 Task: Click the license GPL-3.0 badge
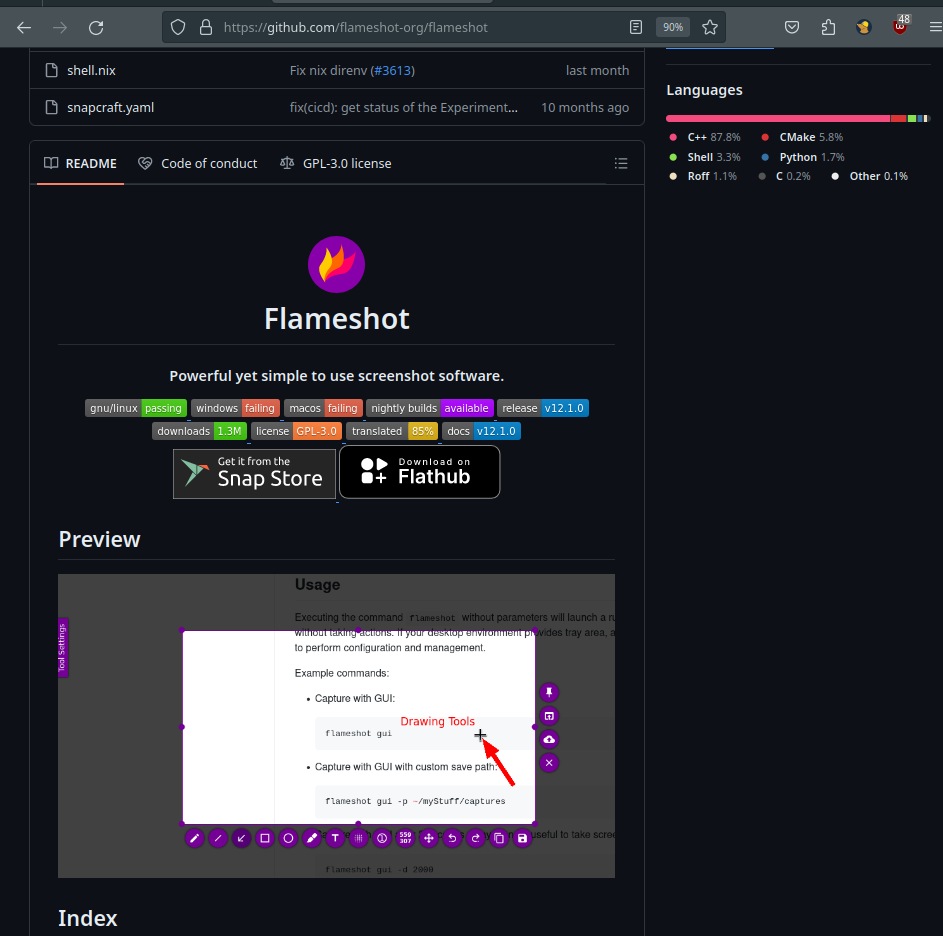(x=296, y=431)
